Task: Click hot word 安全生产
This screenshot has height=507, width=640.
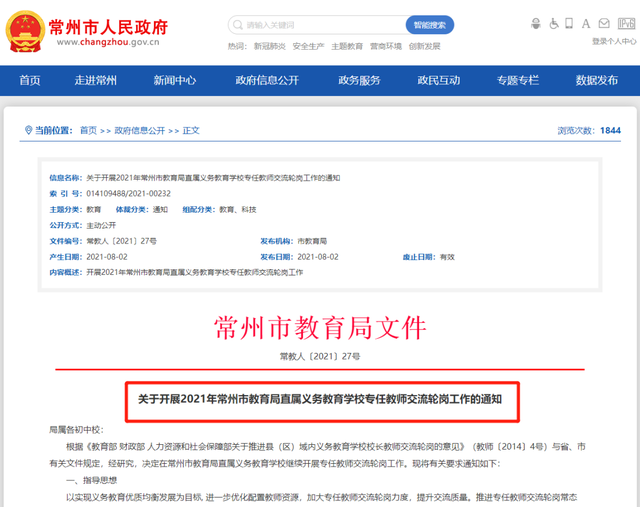Action: click(309, 46)
